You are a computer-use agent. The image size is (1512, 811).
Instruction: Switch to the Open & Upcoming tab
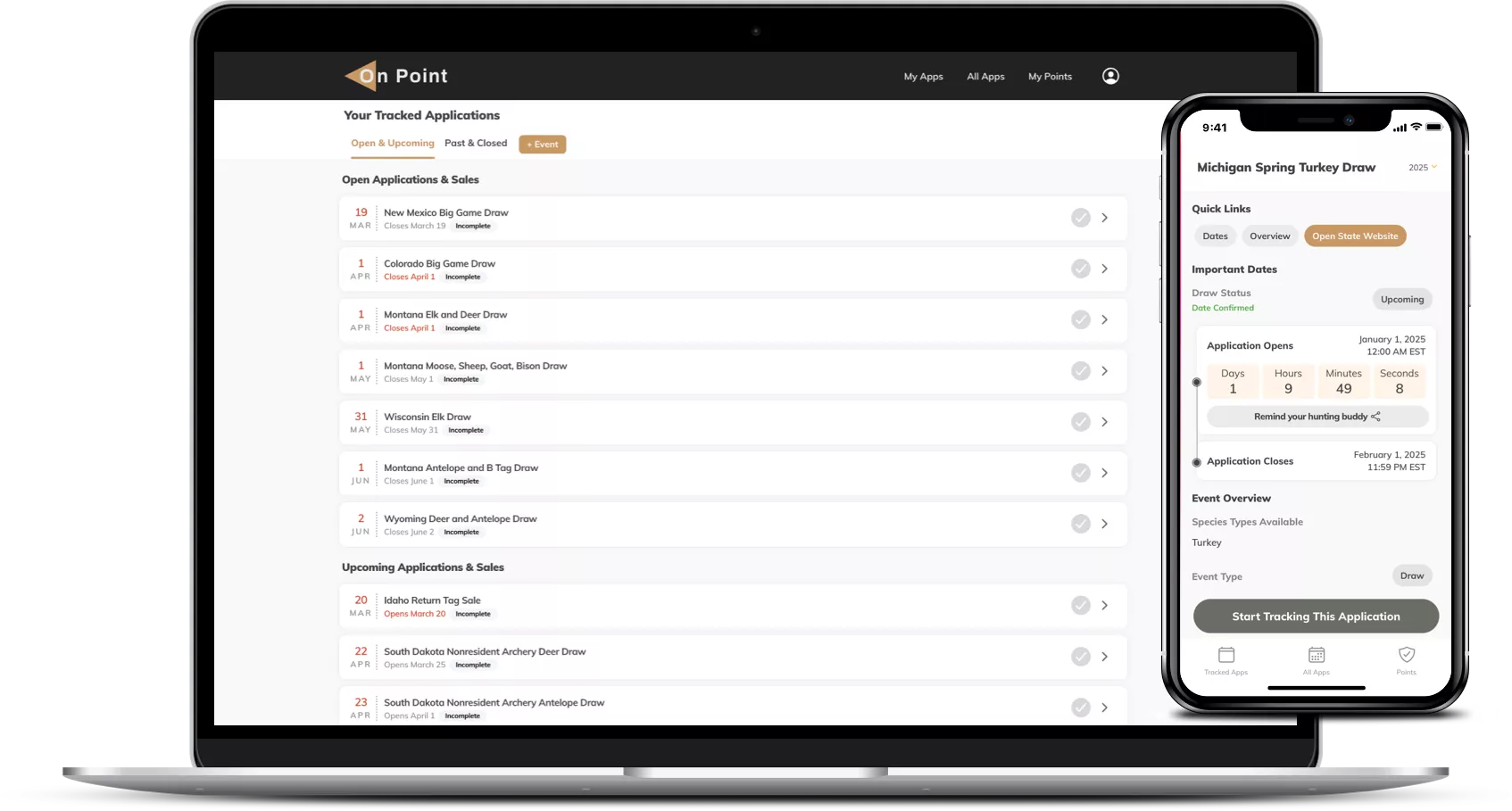click(x=393, y=143)
